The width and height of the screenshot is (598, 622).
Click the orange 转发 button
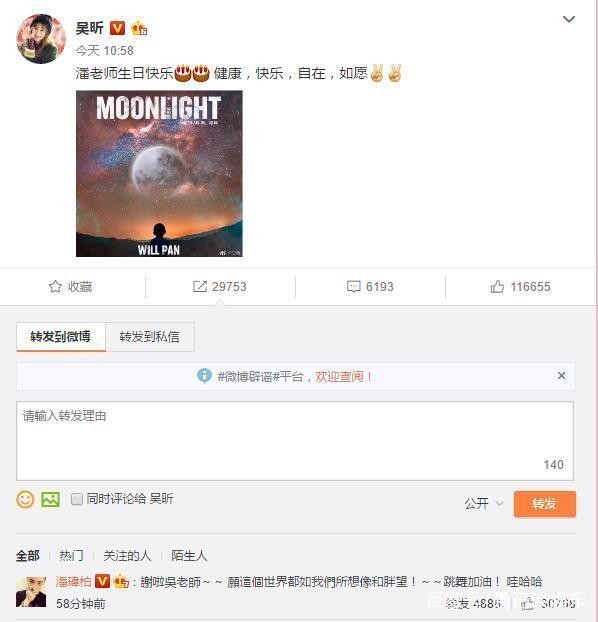point(544,504)
